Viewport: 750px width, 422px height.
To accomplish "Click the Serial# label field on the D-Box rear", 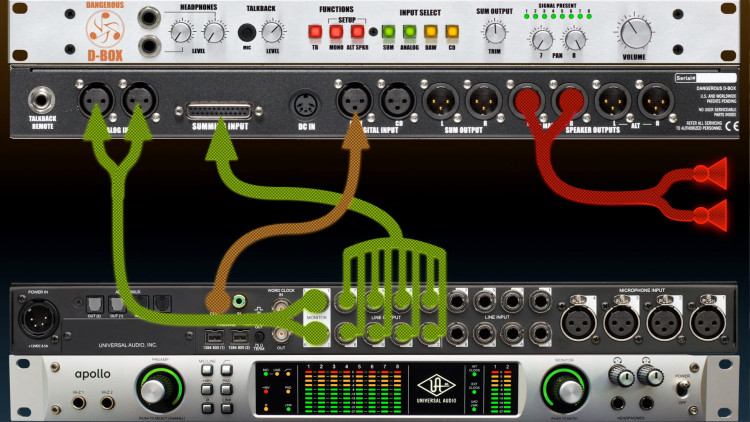I will [706, 78].
